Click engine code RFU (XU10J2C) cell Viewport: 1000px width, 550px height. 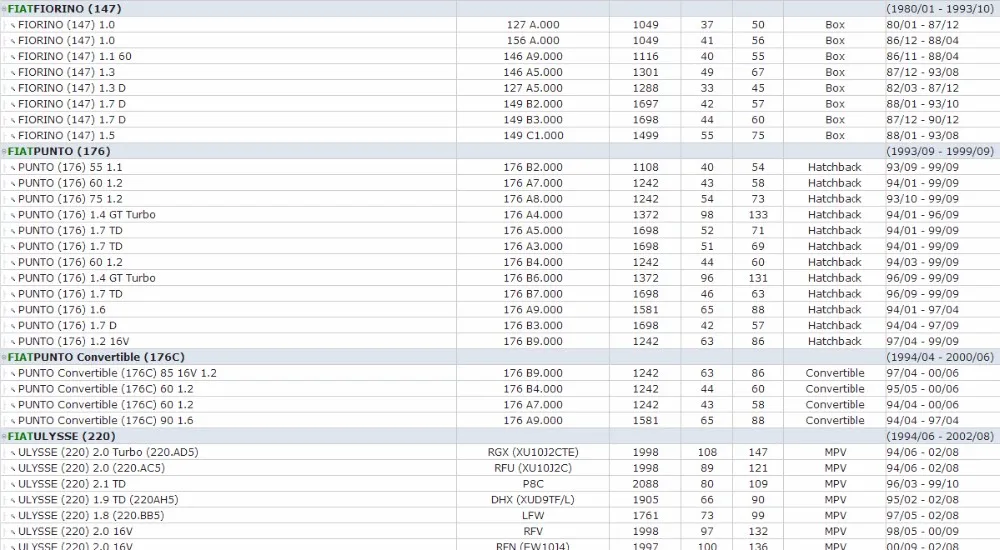(x=533, y=468)
